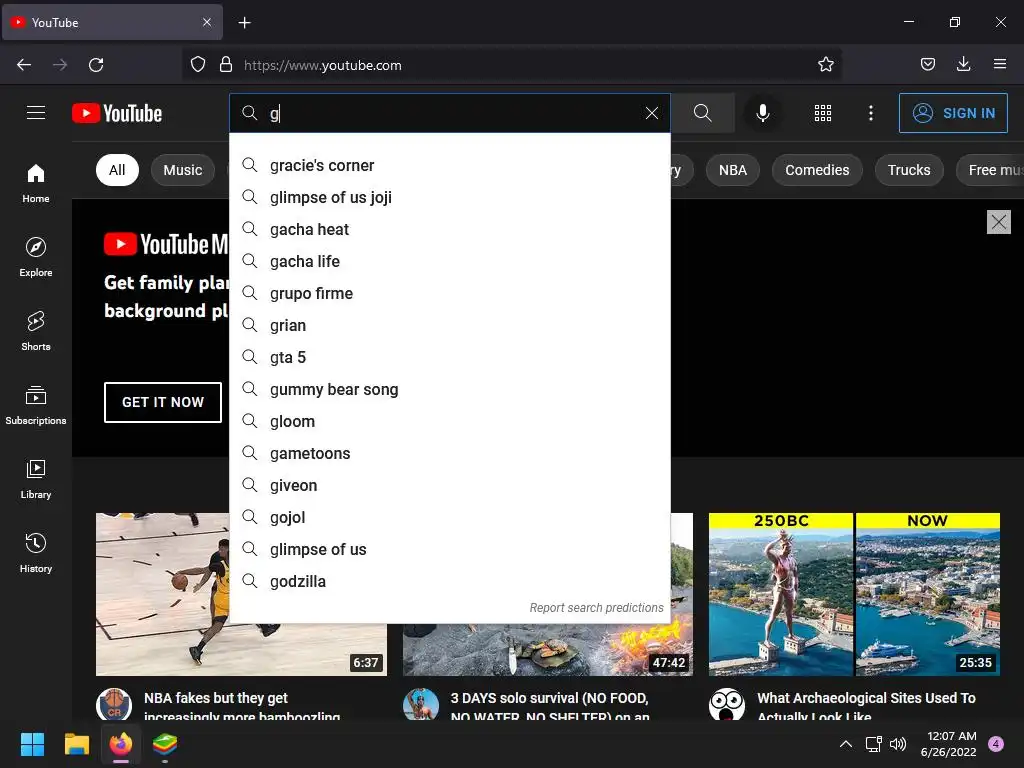The height and width of the screenshot is (768, 1024).
Task: Open the YouTube hamburger guide menu
Action: click(36, 113)
